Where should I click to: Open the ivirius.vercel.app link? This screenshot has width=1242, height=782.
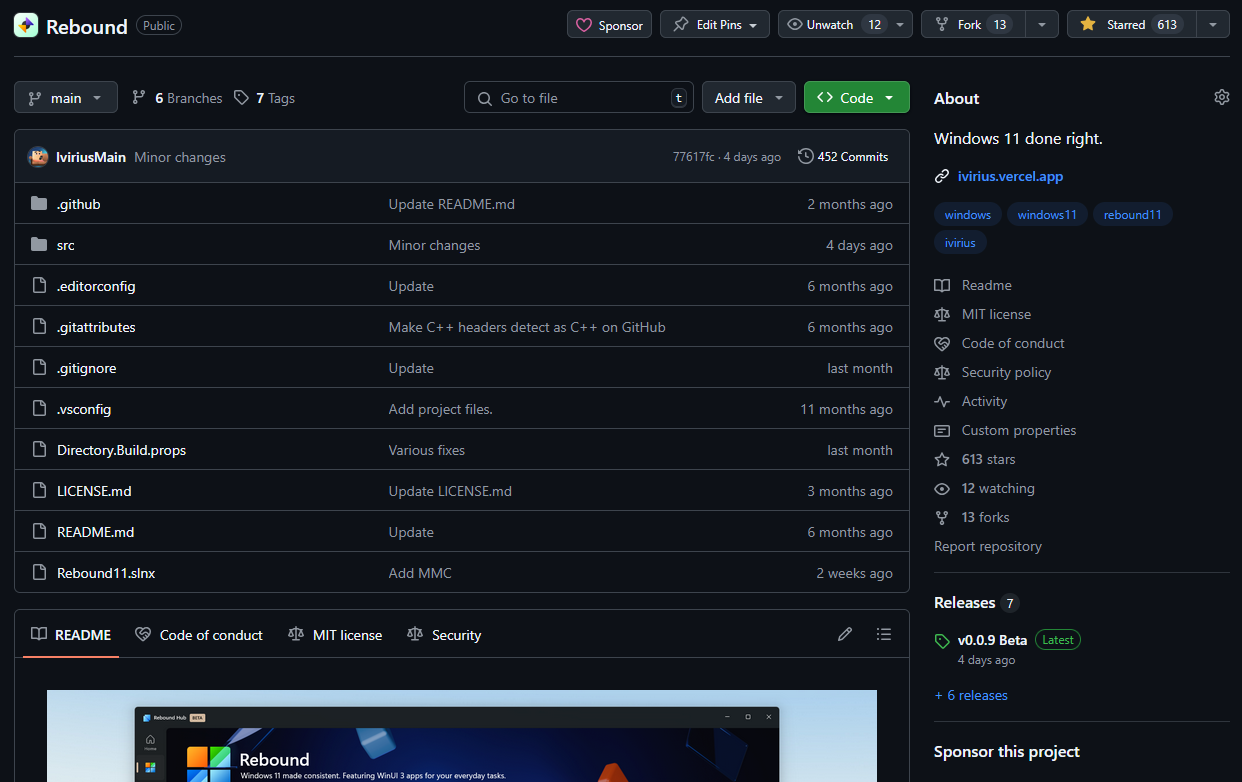click(x=1010, y=176)
